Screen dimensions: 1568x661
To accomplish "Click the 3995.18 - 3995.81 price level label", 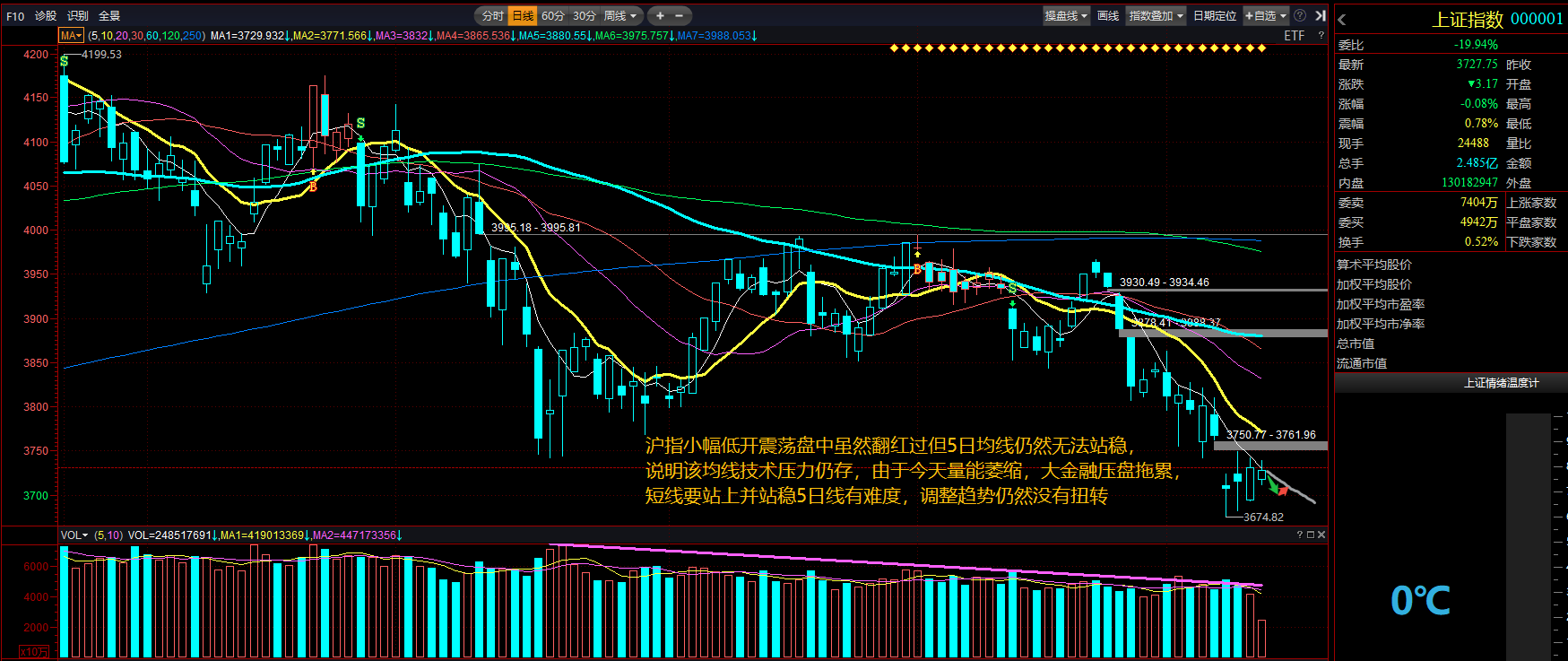I will [535, 228].
